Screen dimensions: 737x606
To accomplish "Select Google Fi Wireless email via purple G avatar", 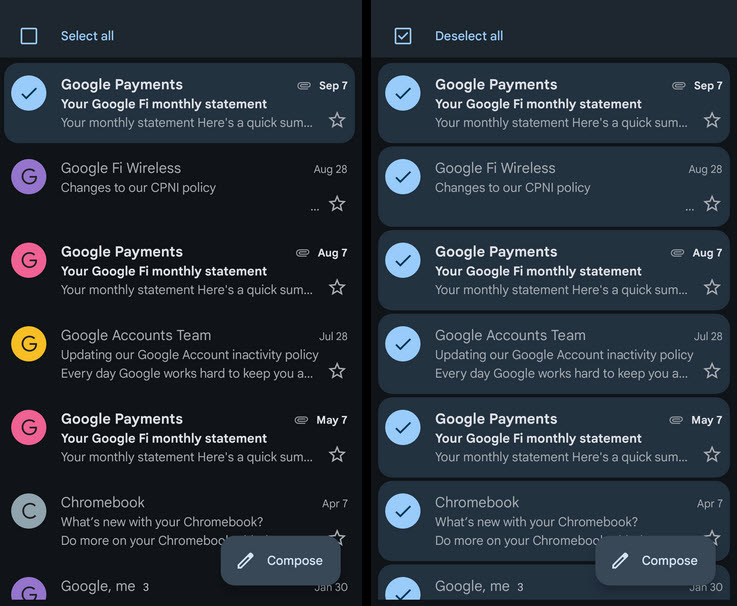I will [x=29, y=177].
